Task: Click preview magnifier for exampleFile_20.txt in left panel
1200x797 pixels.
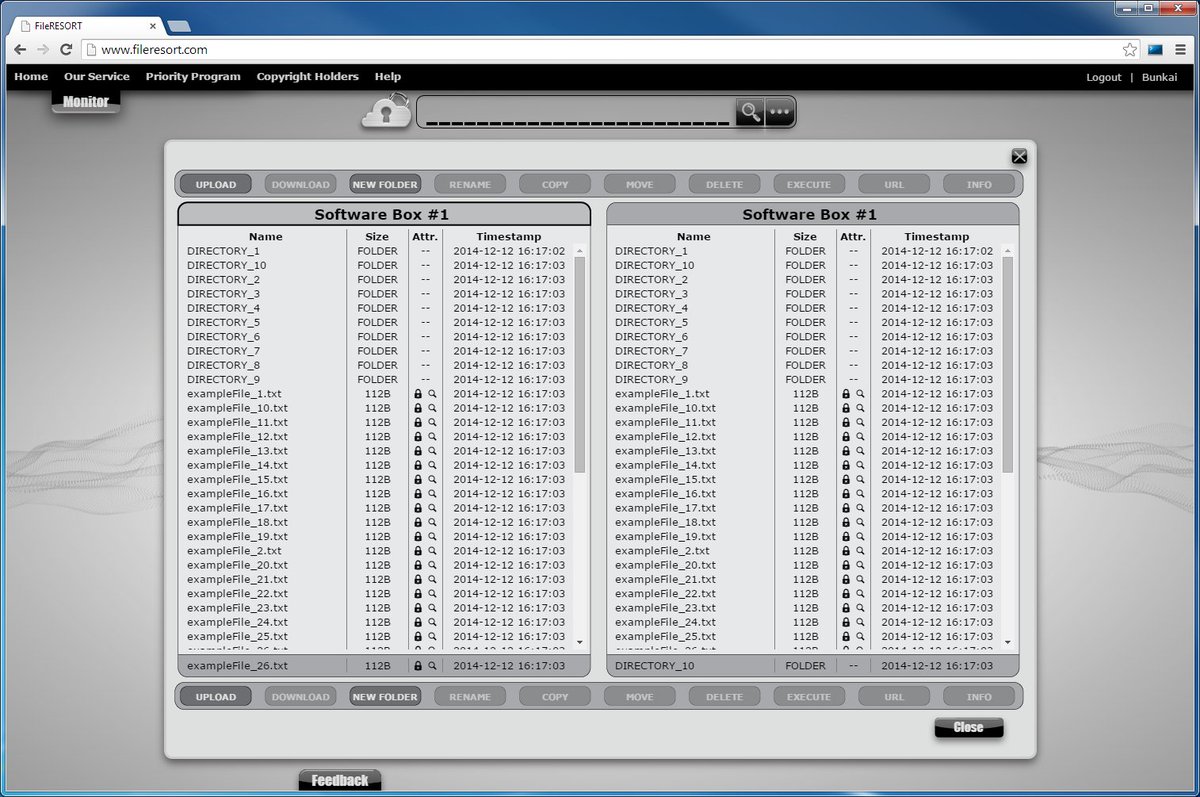Action: pyautogui.click(x=432, y=565)
